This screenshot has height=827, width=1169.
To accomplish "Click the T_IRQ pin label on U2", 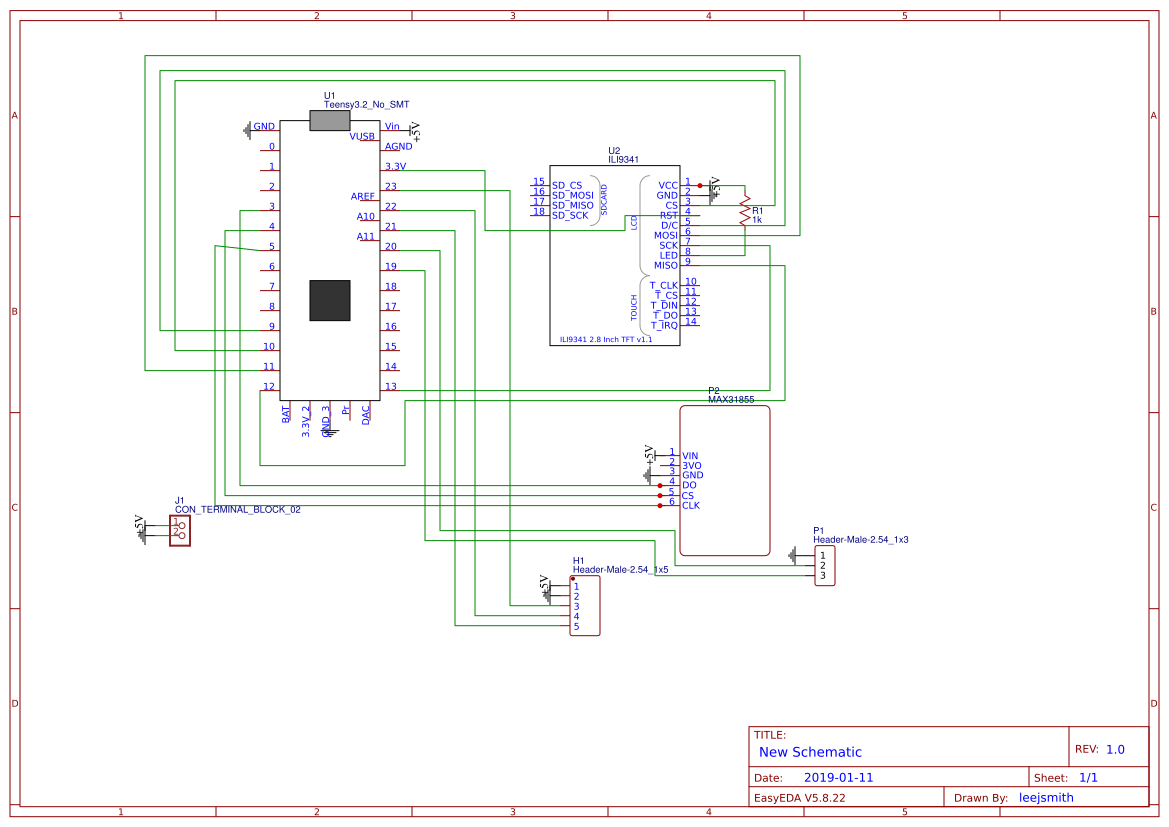I will 664,325.
